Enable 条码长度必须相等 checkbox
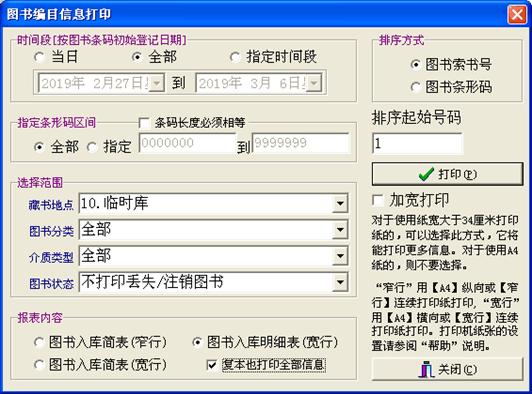 (145, 123)
